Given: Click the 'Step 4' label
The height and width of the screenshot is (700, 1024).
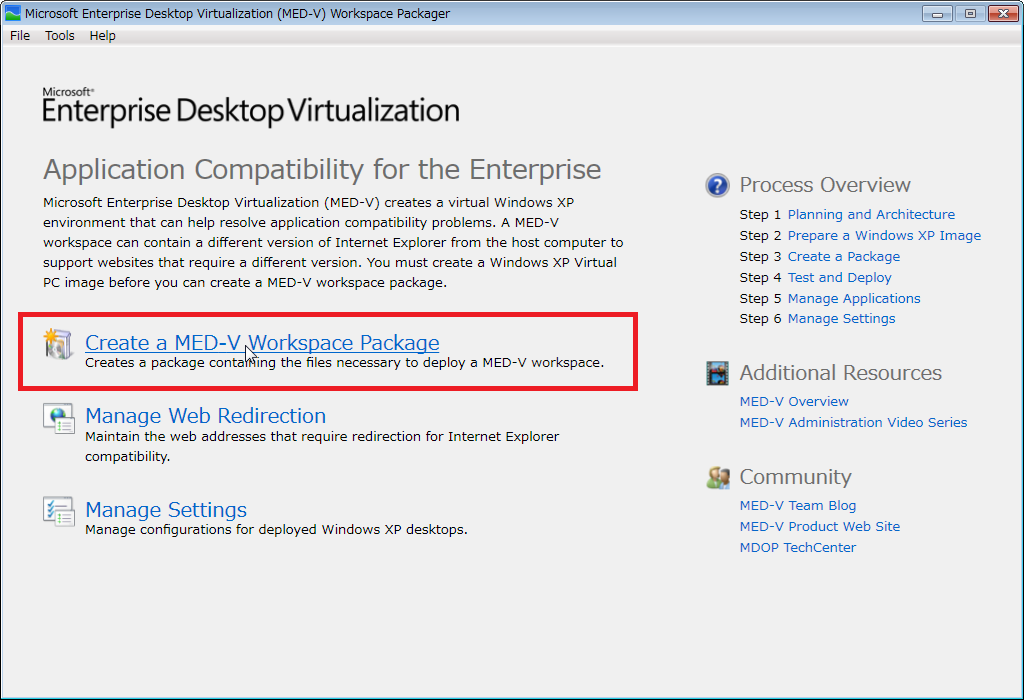Looking at the screenshot, I should coord(760,278).
